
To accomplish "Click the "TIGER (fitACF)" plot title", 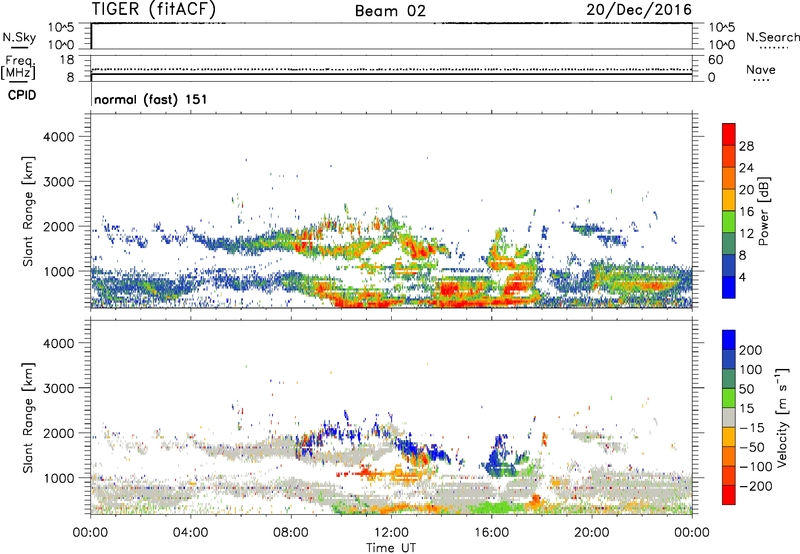I will [x=154, y=9].
